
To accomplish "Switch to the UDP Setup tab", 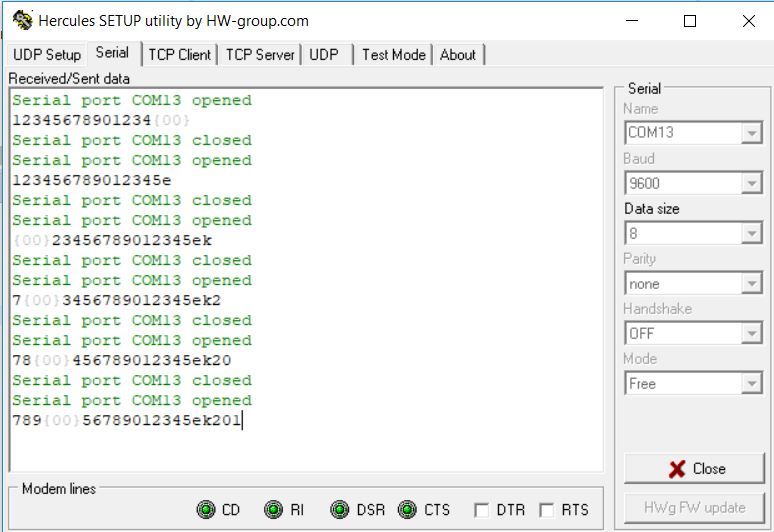I will coord(47,54).
